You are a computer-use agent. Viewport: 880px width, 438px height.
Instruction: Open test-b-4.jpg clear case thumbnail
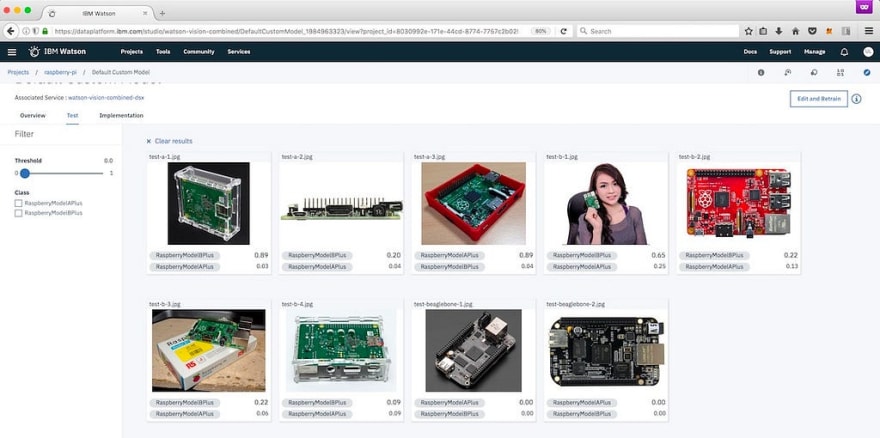click(341, 350)
